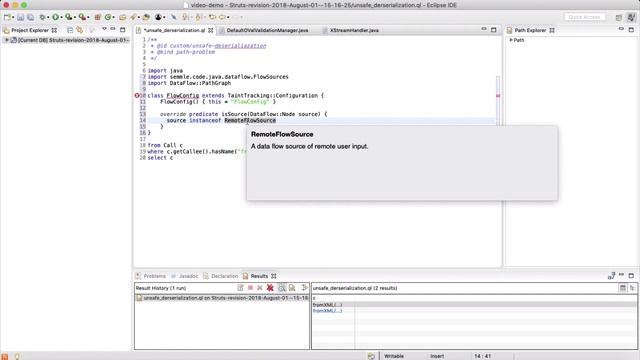The width and height of the screenshot is (640, 360).
Task: Click the pink stop icon in Result History
Action: 250,288
